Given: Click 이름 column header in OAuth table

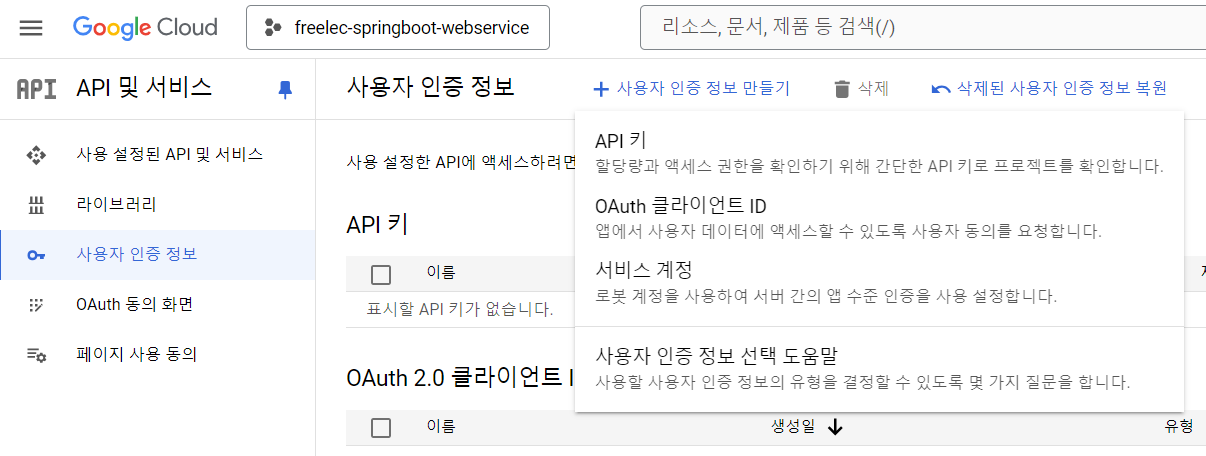Looking at the screenshot, I should coord(441,427).
